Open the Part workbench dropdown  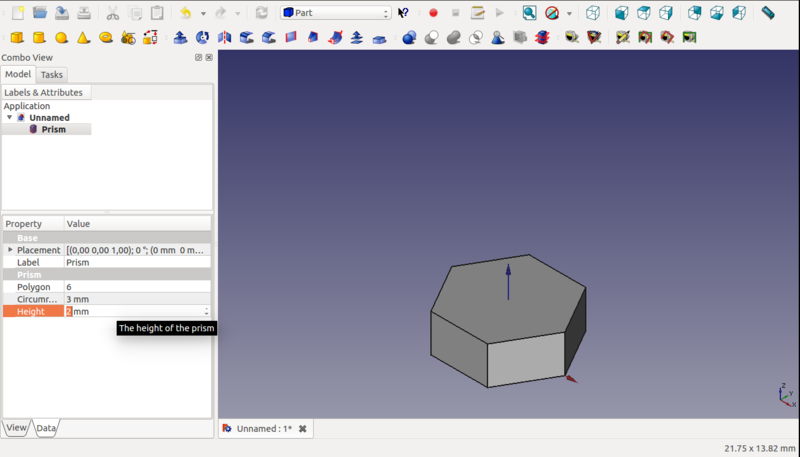coord(335,13)
